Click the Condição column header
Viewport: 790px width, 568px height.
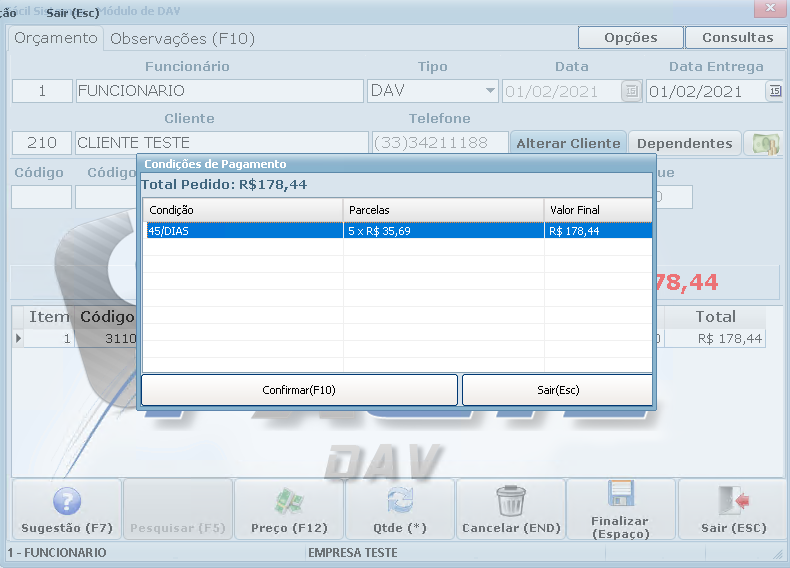(x=243, y=210)
